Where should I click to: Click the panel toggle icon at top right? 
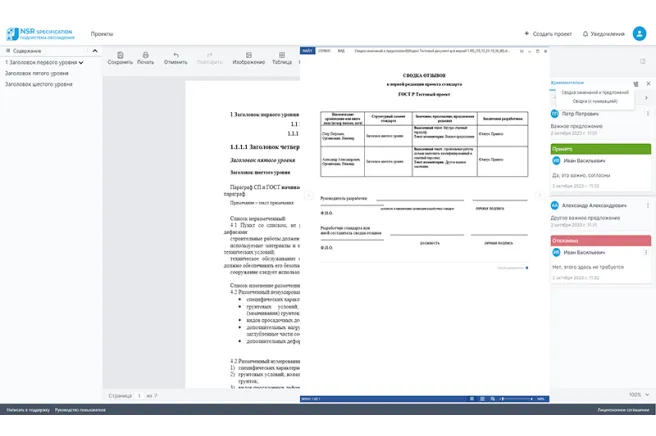(643, 62)
